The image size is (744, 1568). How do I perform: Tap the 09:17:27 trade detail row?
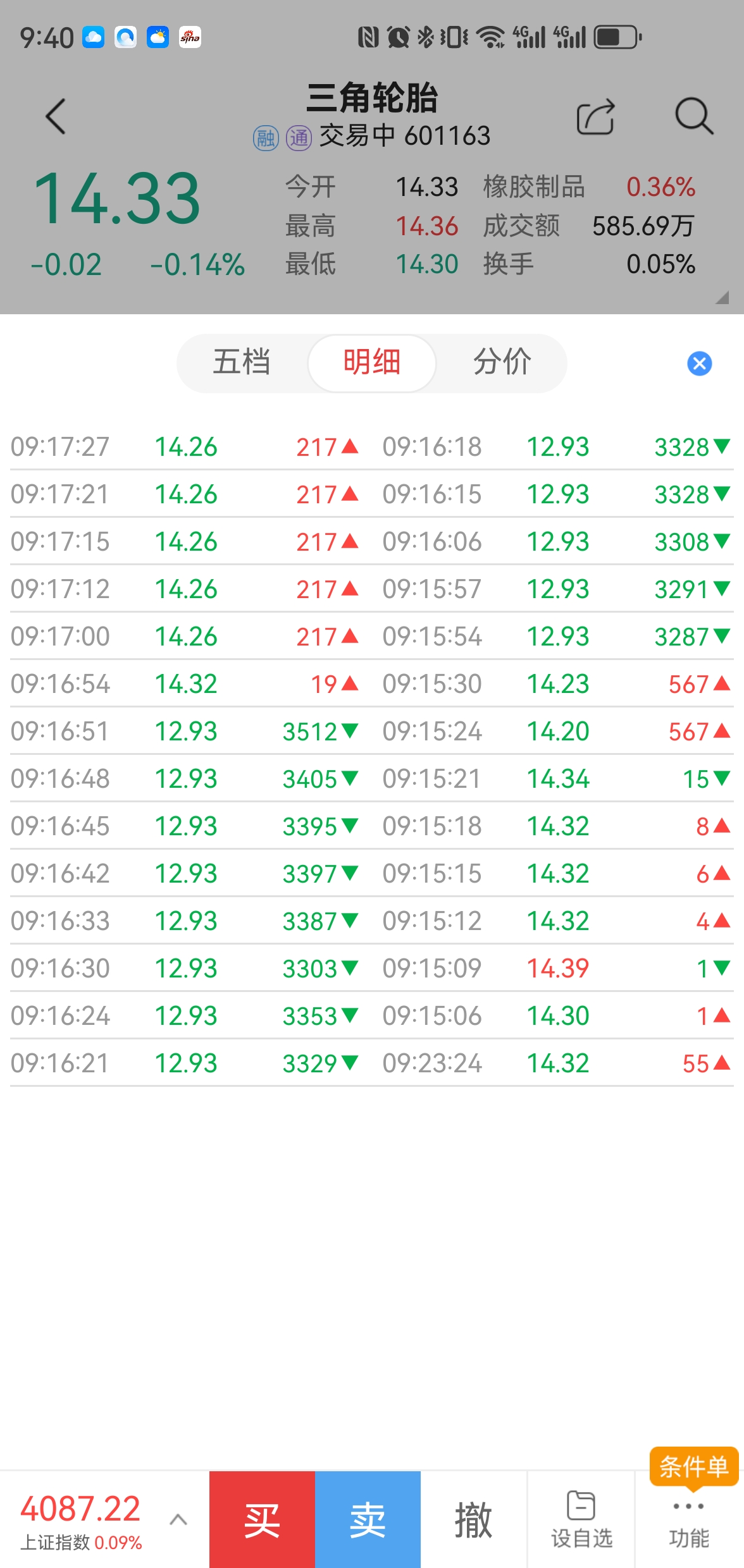pos(185,447)
